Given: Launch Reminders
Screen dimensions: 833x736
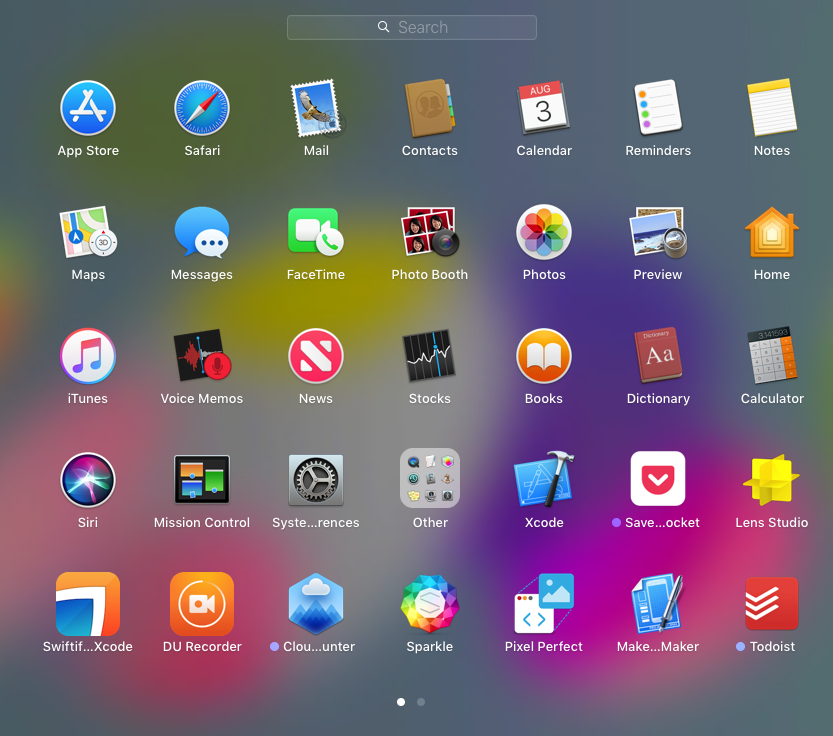Looking at the screenshot, I should [658, 108].
